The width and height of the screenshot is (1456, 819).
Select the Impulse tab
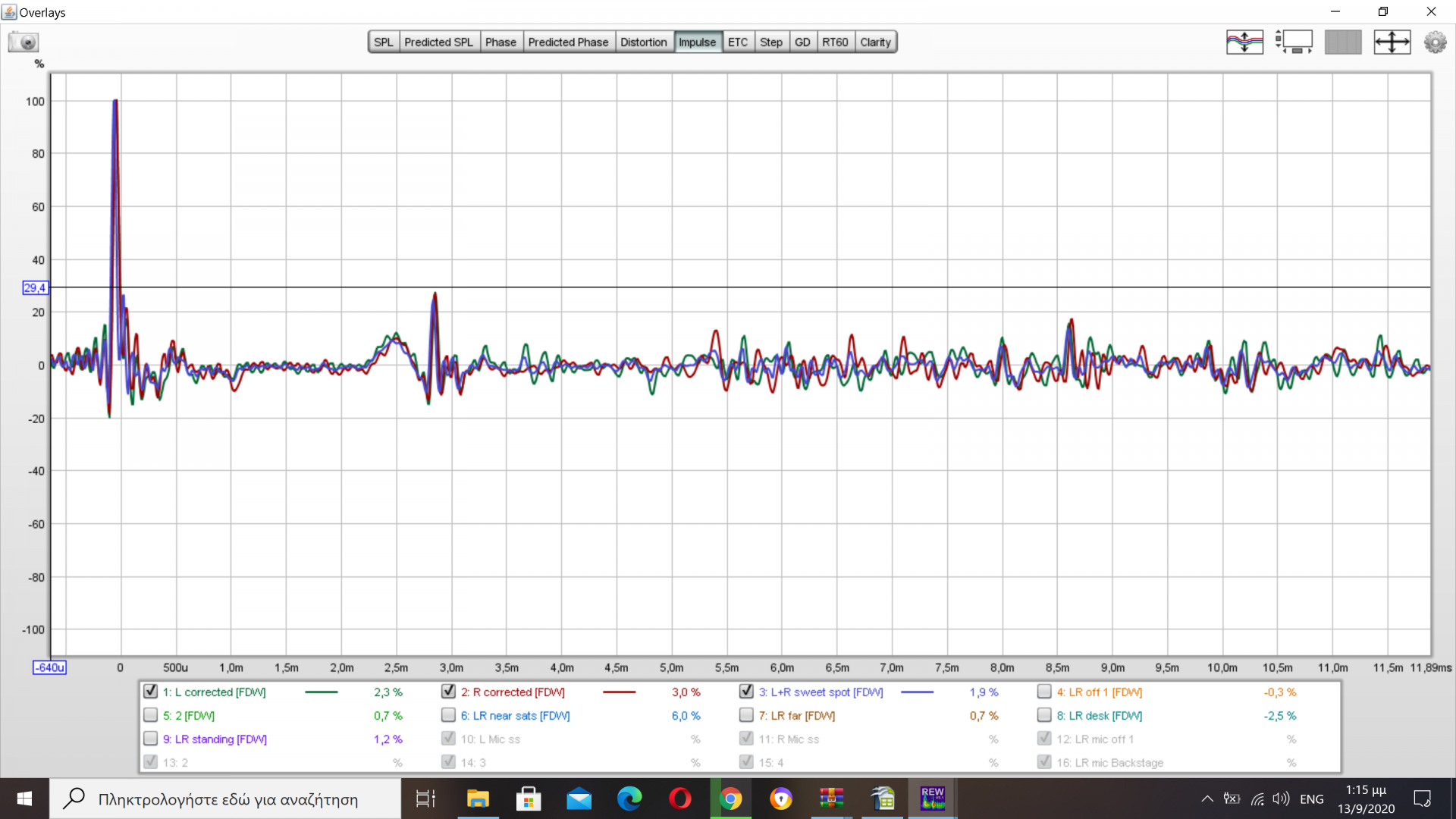pos(697,42)
